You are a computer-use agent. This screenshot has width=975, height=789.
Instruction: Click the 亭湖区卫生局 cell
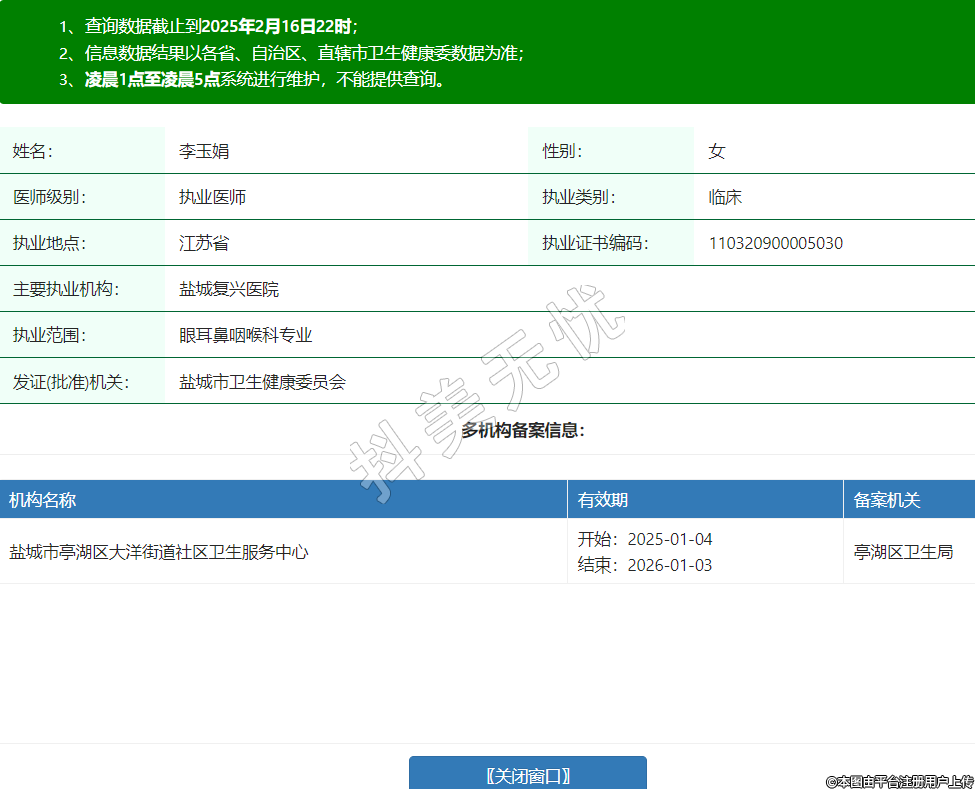click(903, 551)
